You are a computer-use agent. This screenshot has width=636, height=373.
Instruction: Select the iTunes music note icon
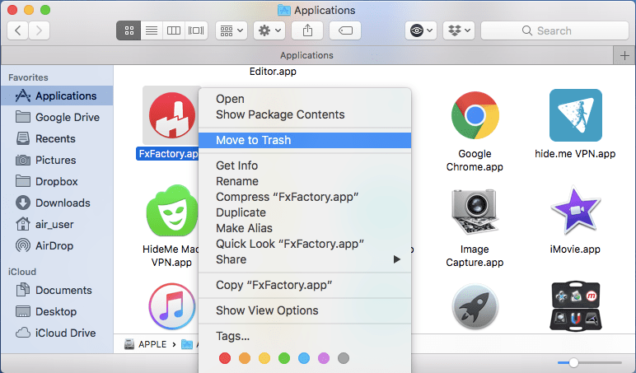click(x=172, y=307)
